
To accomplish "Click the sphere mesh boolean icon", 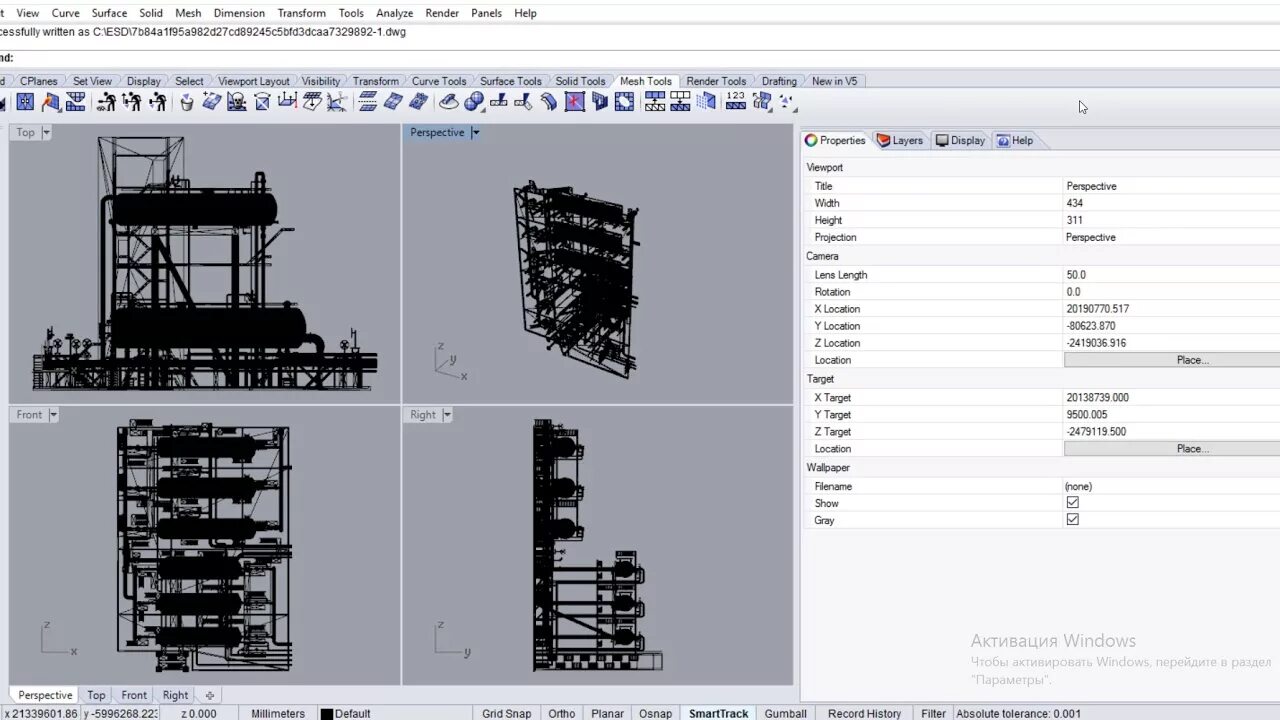I will coord(474,101).
